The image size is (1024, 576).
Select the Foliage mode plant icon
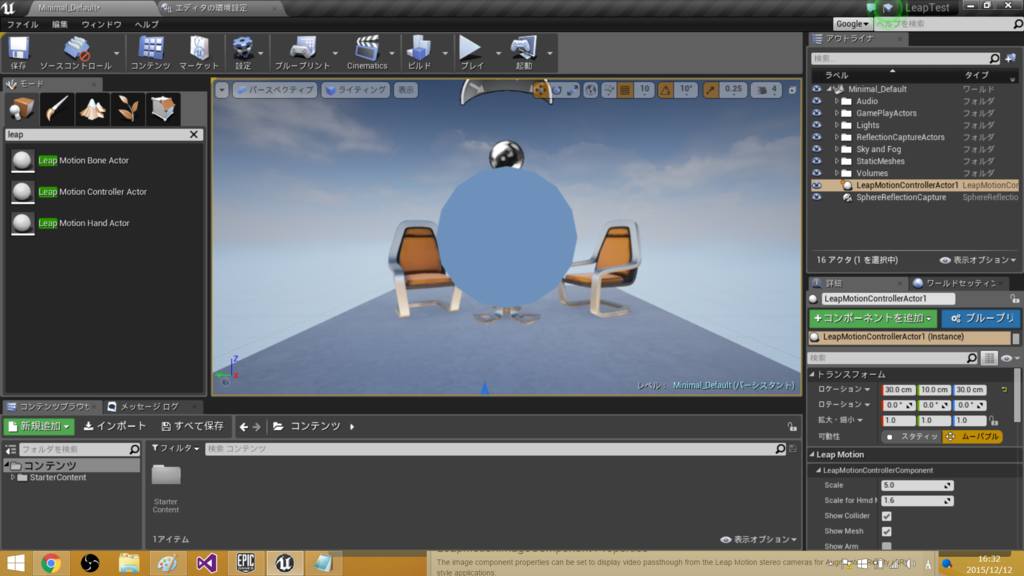(127, 108)
